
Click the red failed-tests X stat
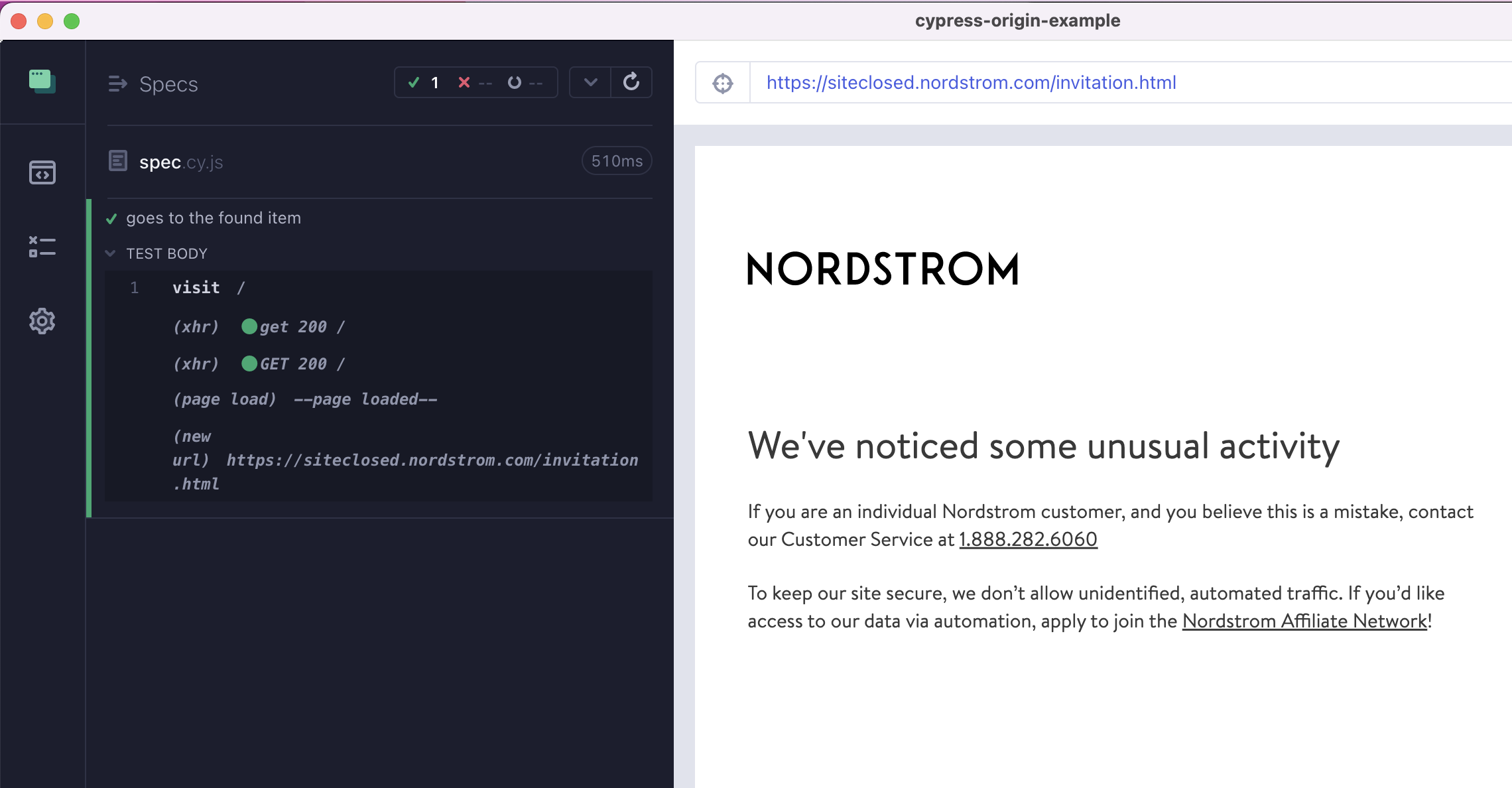click(463, 82)
